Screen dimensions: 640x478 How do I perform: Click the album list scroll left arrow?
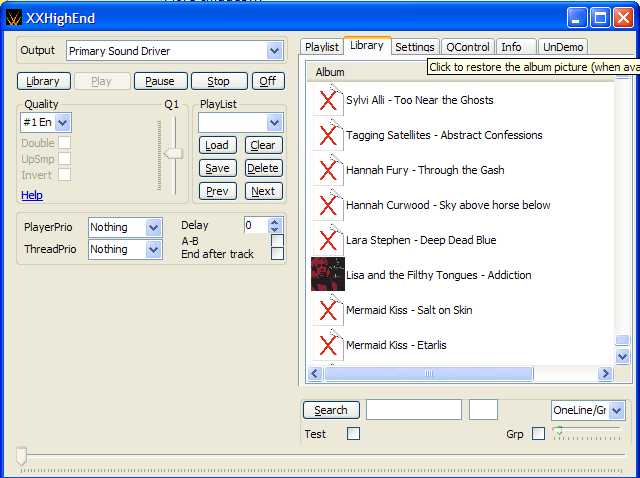pos(315,374)
